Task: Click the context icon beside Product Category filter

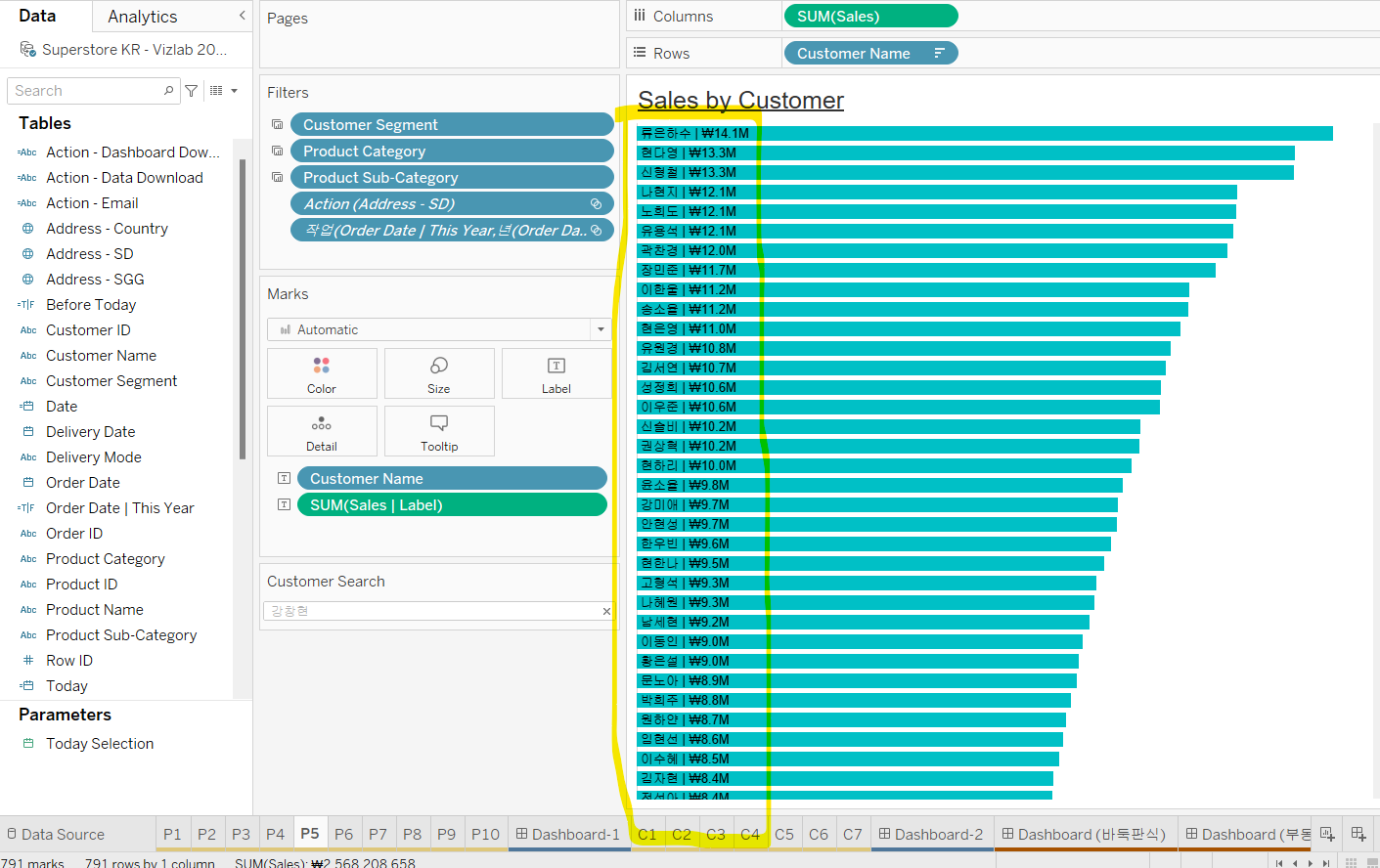Action: tap(277, 151)
